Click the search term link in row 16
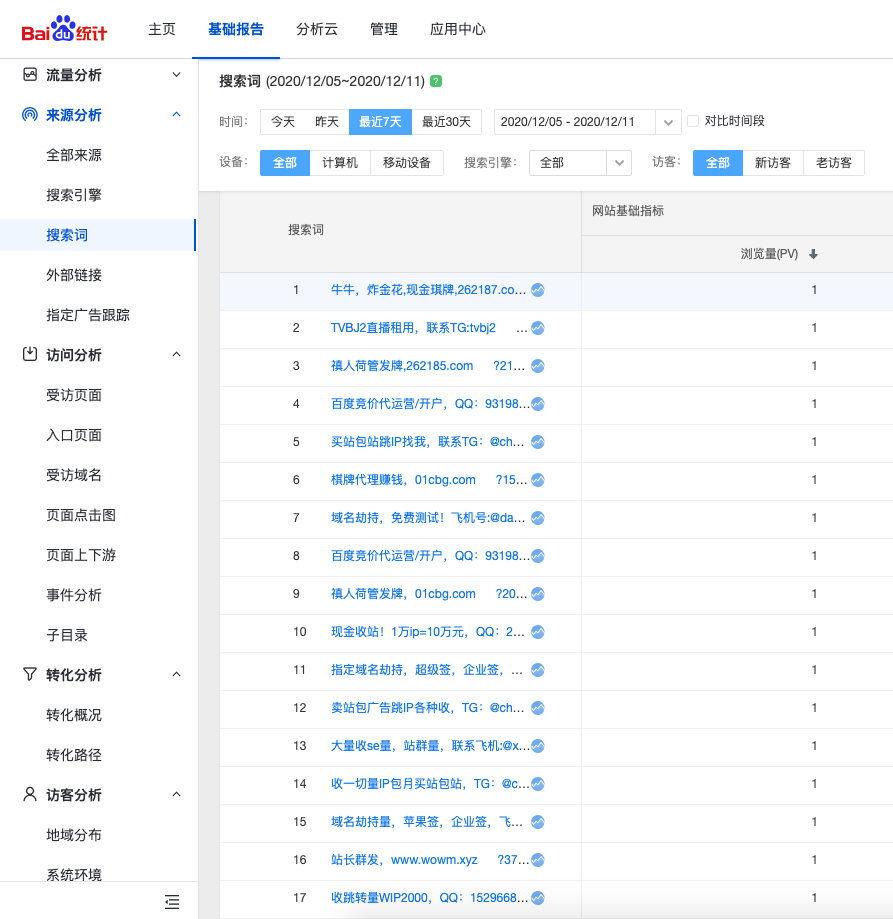This screenshot has width=893, height=919. pyautogui.click(x=404, y=860)
